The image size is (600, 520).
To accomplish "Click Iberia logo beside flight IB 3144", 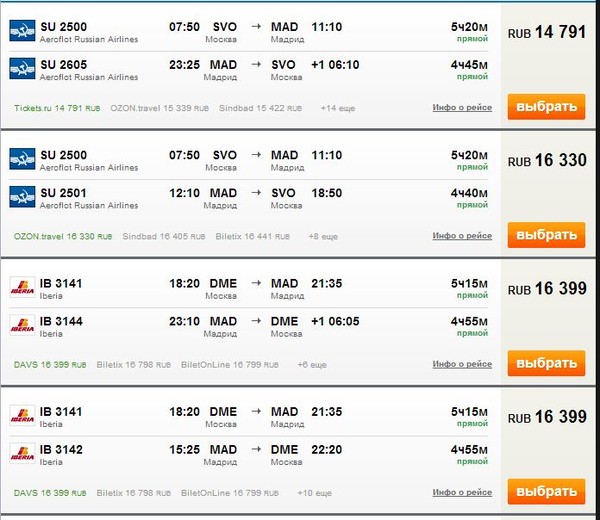I will click(21, 326).
